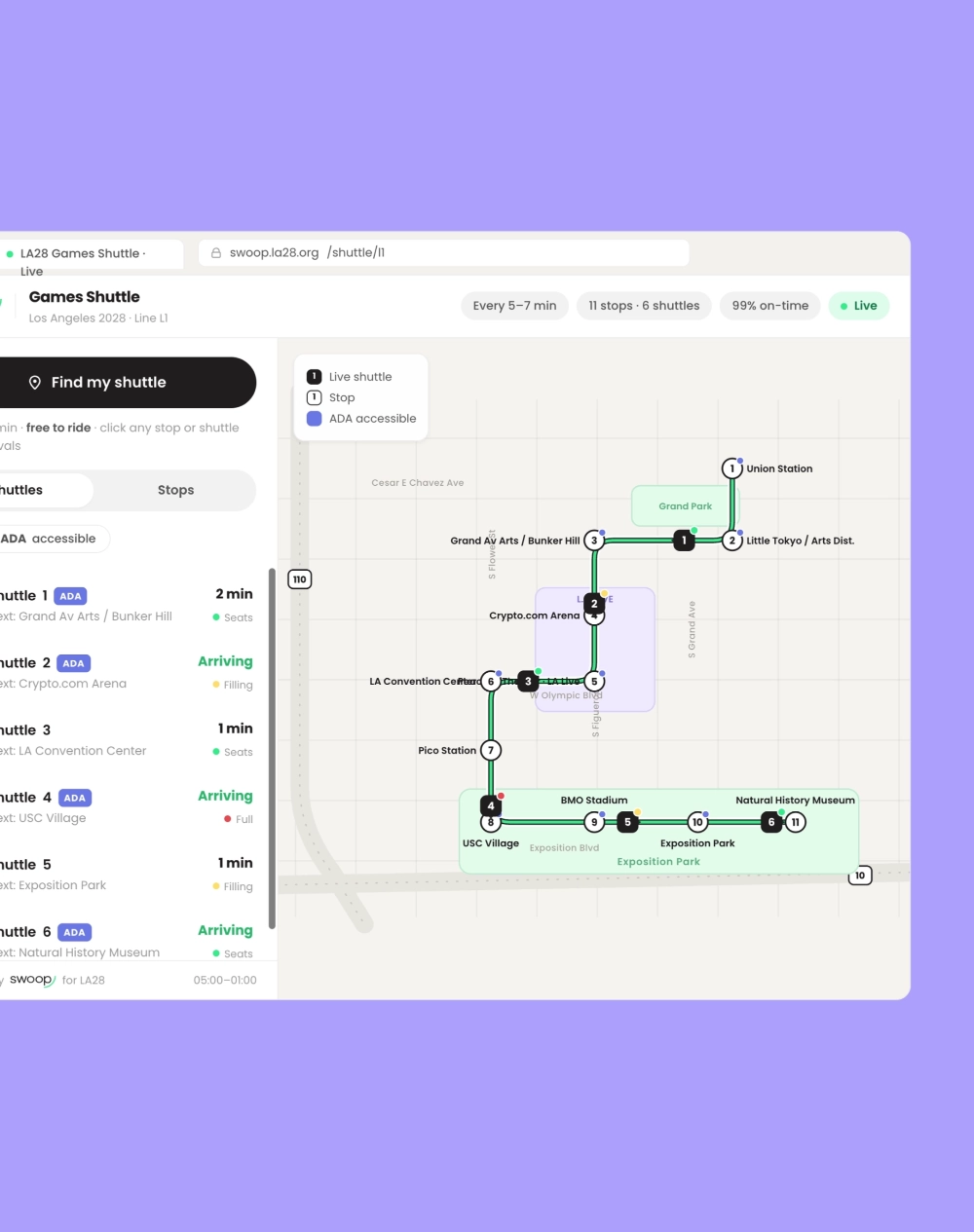Viewport: 974px width, 1232px height.
Task: Click the Every 5–7 min chip
Action: click(x=514, y=306)
